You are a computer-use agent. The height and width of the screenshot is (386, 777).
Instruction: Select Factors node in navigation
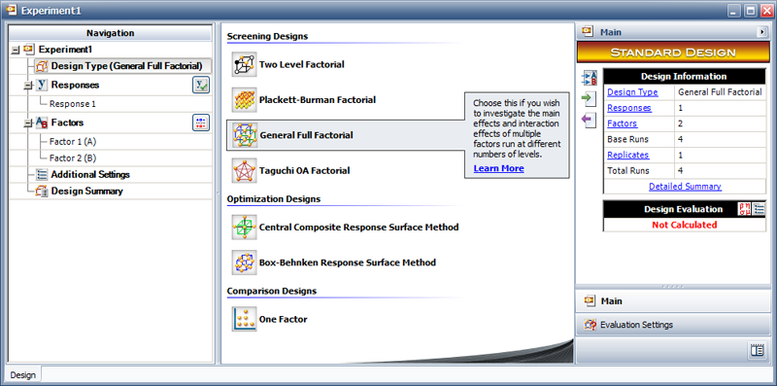tap(67, 122)
